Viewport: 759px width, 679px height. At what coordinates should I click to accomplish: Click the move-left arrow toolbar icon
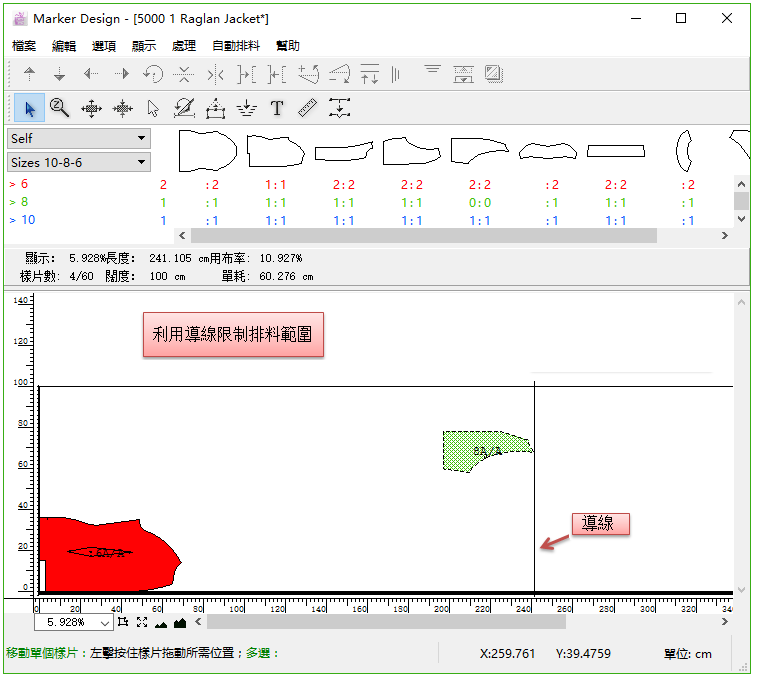click(x=91, y=74)
